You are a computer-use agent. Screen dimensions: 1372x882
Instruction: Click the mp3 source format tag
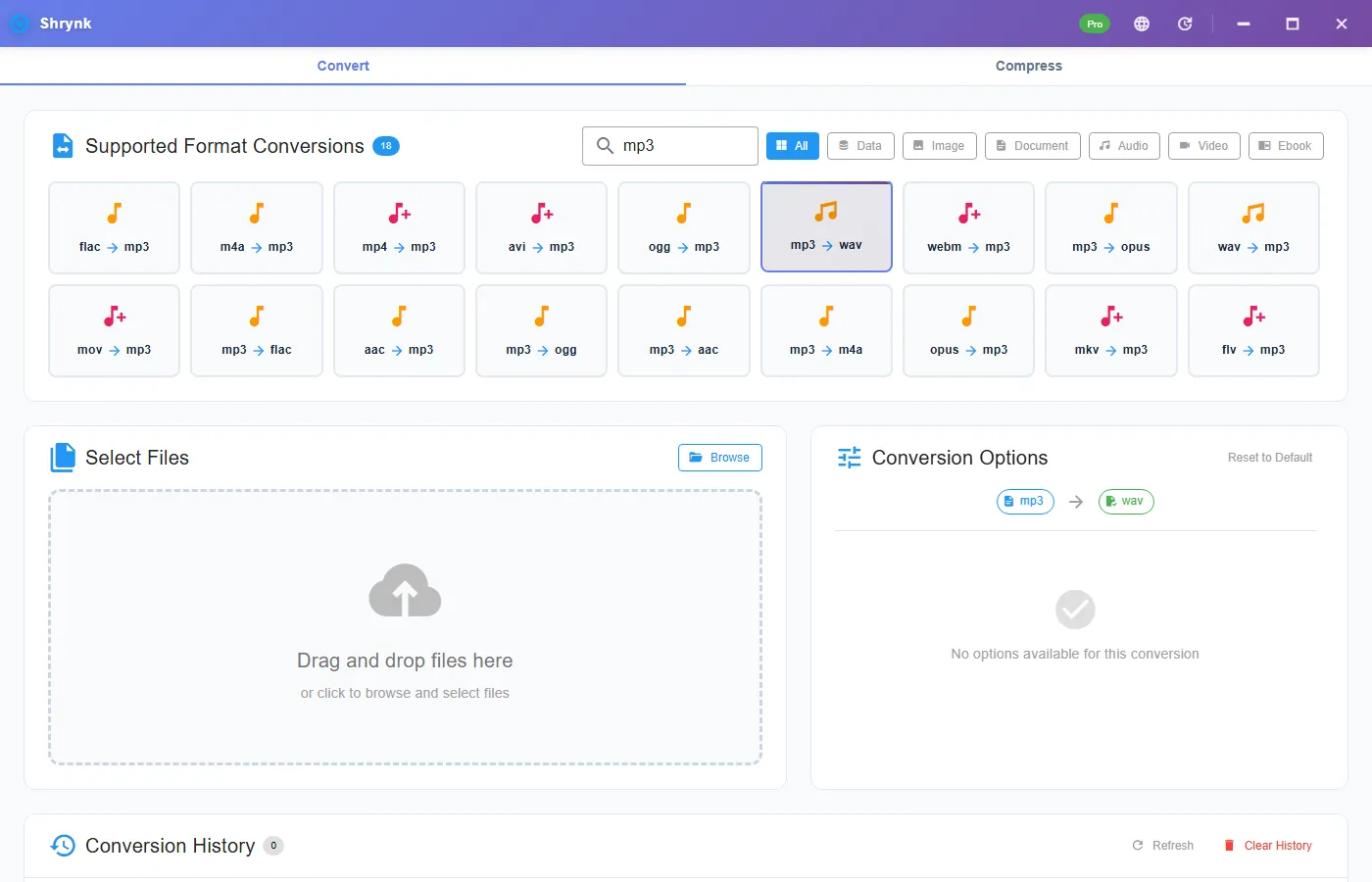[1025, 502]
